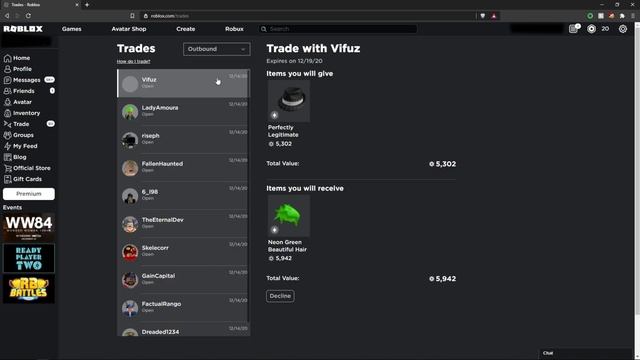Open the Games menu item

[x=71, y=29]
